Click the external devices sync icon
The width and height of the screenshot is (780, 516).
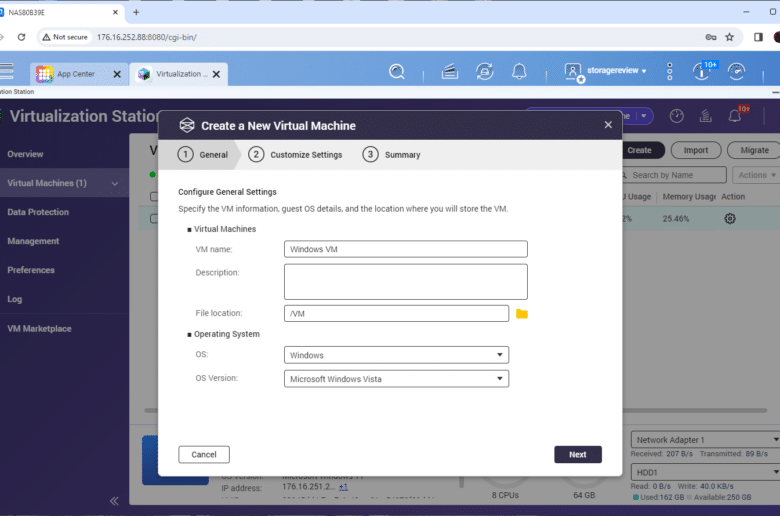pos(485,72)
